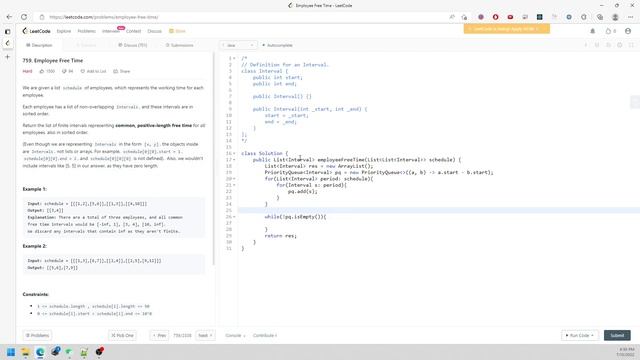The height and width of the screenshot is (360, 640).
Task: Click the Pick One button
Action: coord(122,336)
